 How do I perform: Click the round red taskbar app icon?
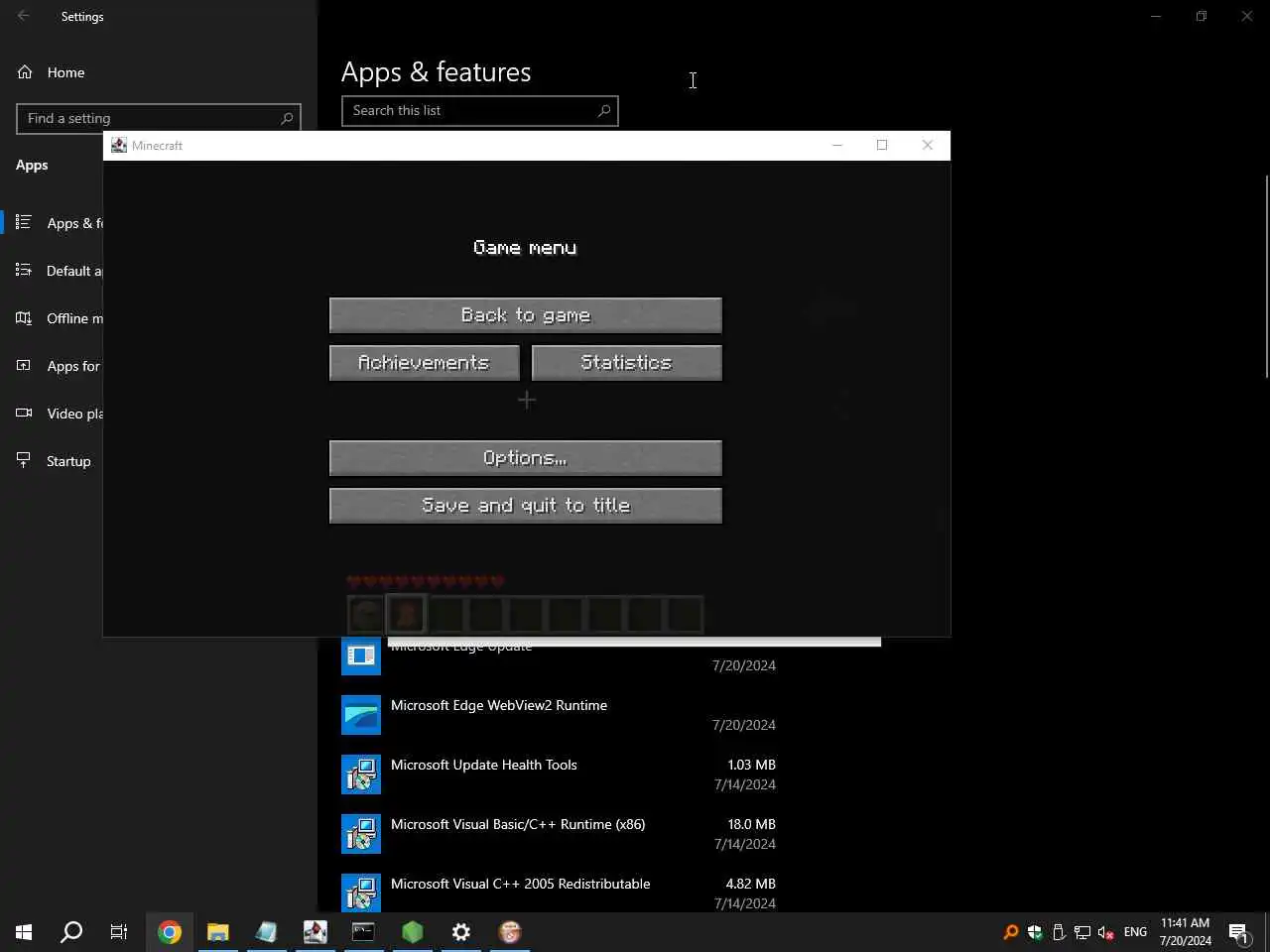(509, 932)
